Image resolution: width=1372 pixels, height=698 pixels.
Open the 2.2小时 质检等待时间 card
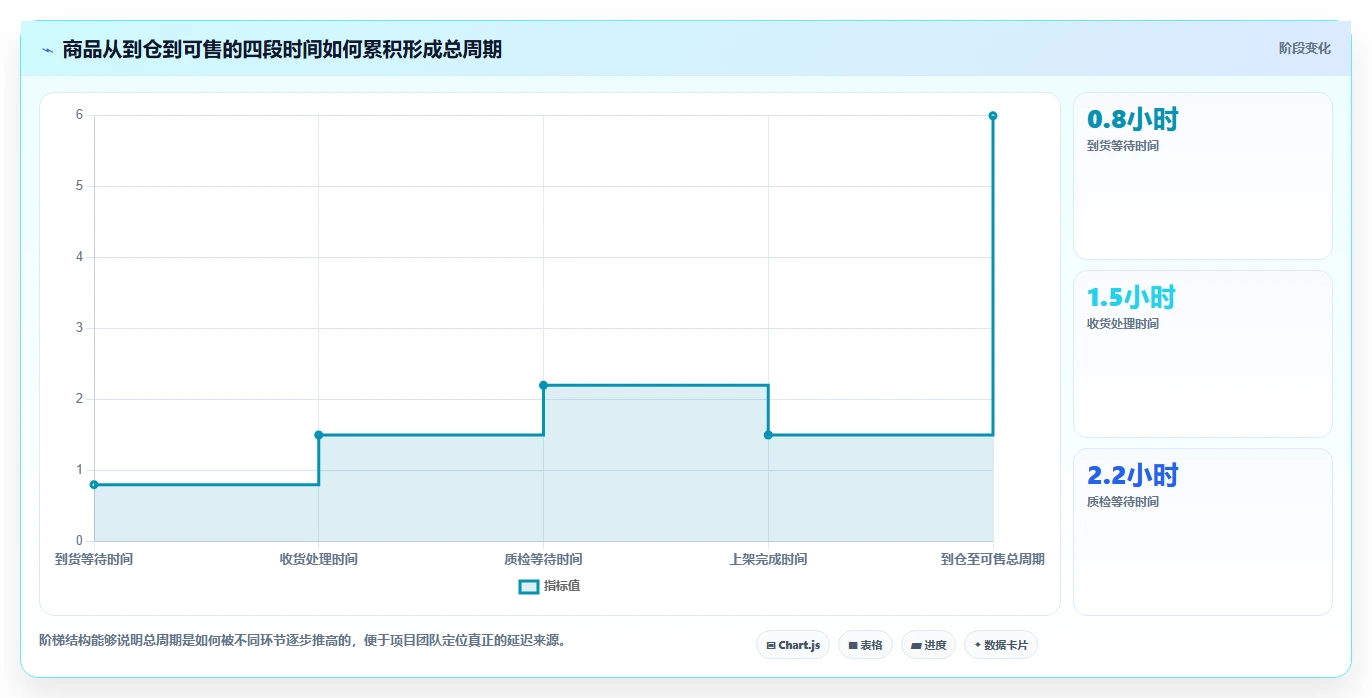point(1202,532)
